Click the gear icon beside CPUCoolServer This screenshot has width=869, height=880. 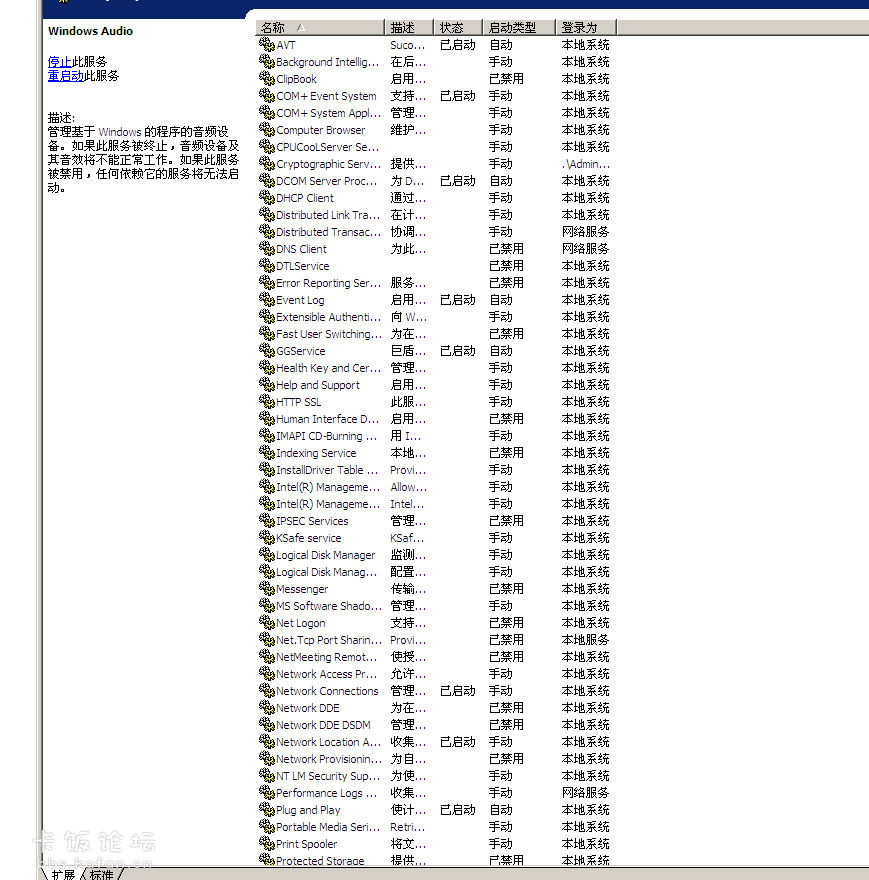[267, 146]
